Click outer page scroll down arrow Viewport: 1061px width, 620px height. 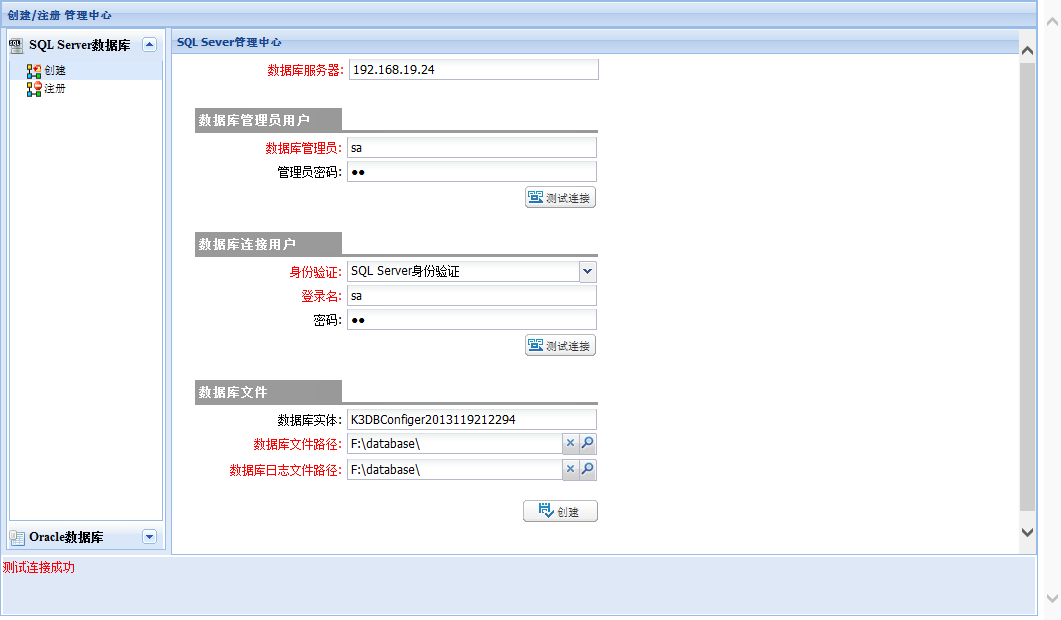[x=1052, y=598]
